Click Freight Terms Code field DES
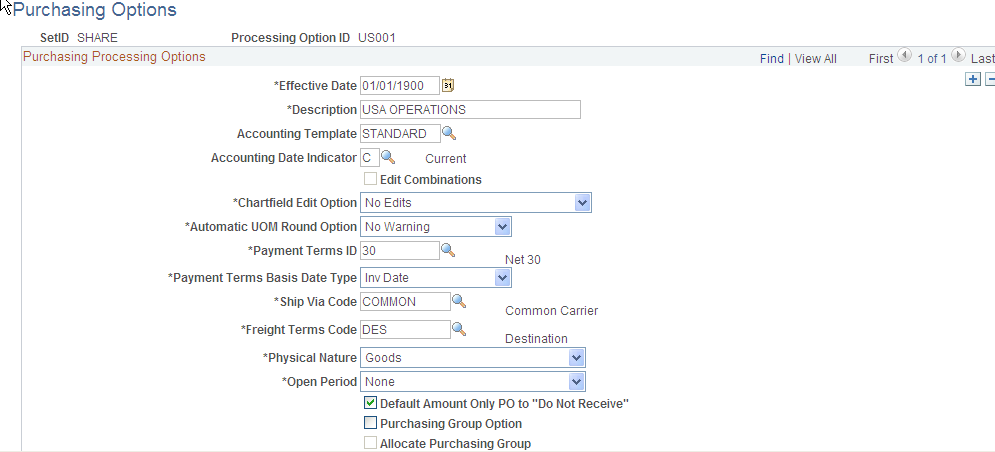The width and height of the screenshot is (995, 452). click(405, 329)
